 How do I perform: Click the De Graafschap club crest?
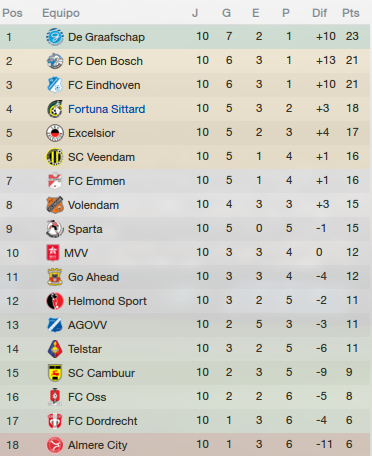[x=55, y=37]
